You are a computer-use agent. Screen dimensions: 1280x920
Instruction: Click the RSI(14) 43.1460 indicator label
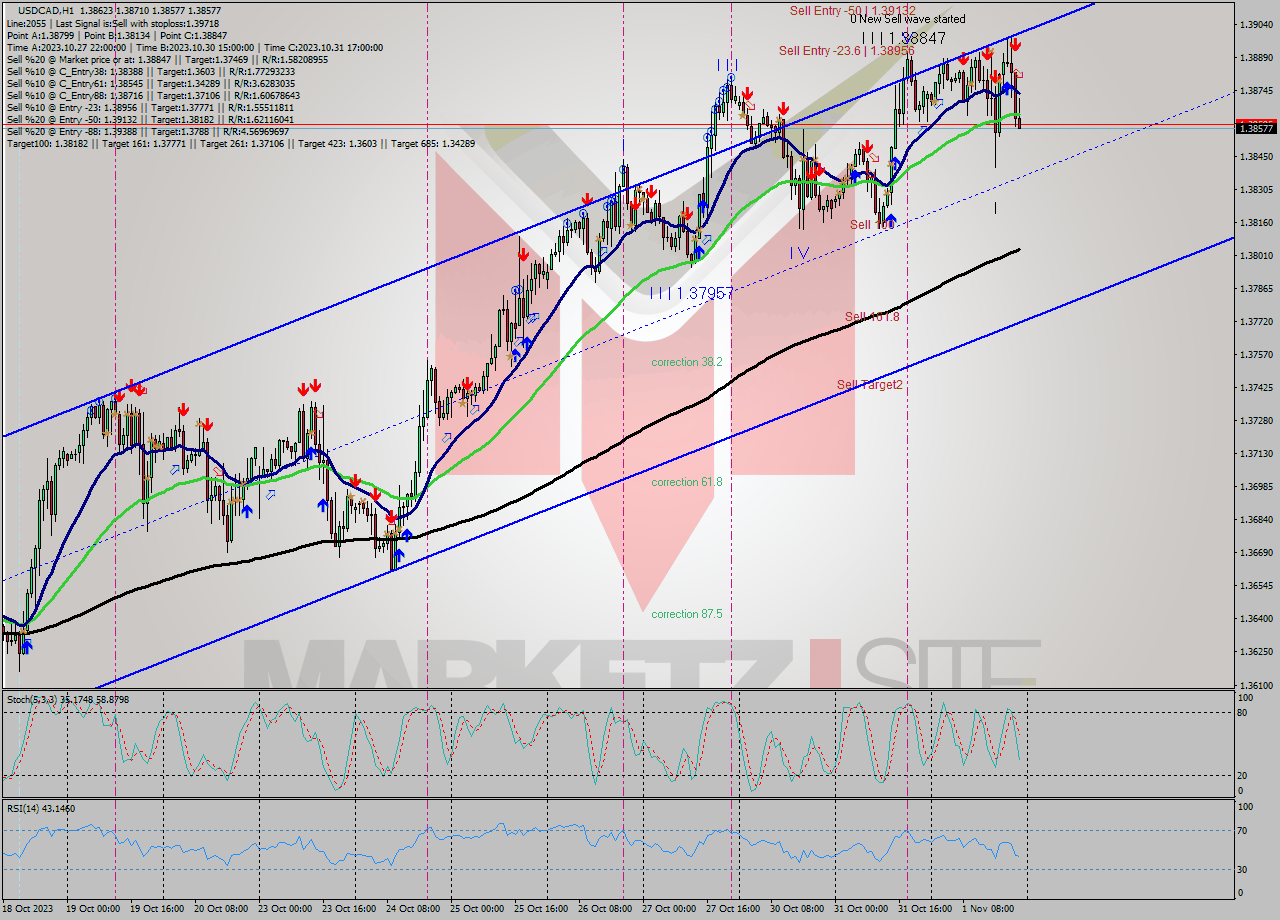pyautogui.click(x=40, y=808)
